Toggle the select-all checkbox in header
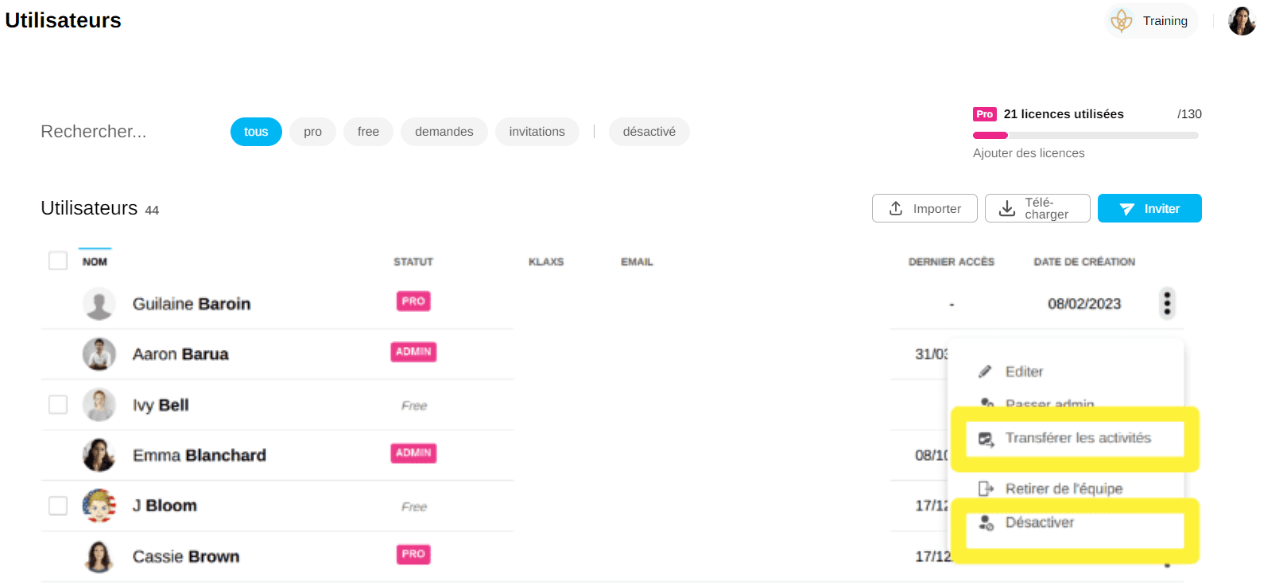 [58, 261]
